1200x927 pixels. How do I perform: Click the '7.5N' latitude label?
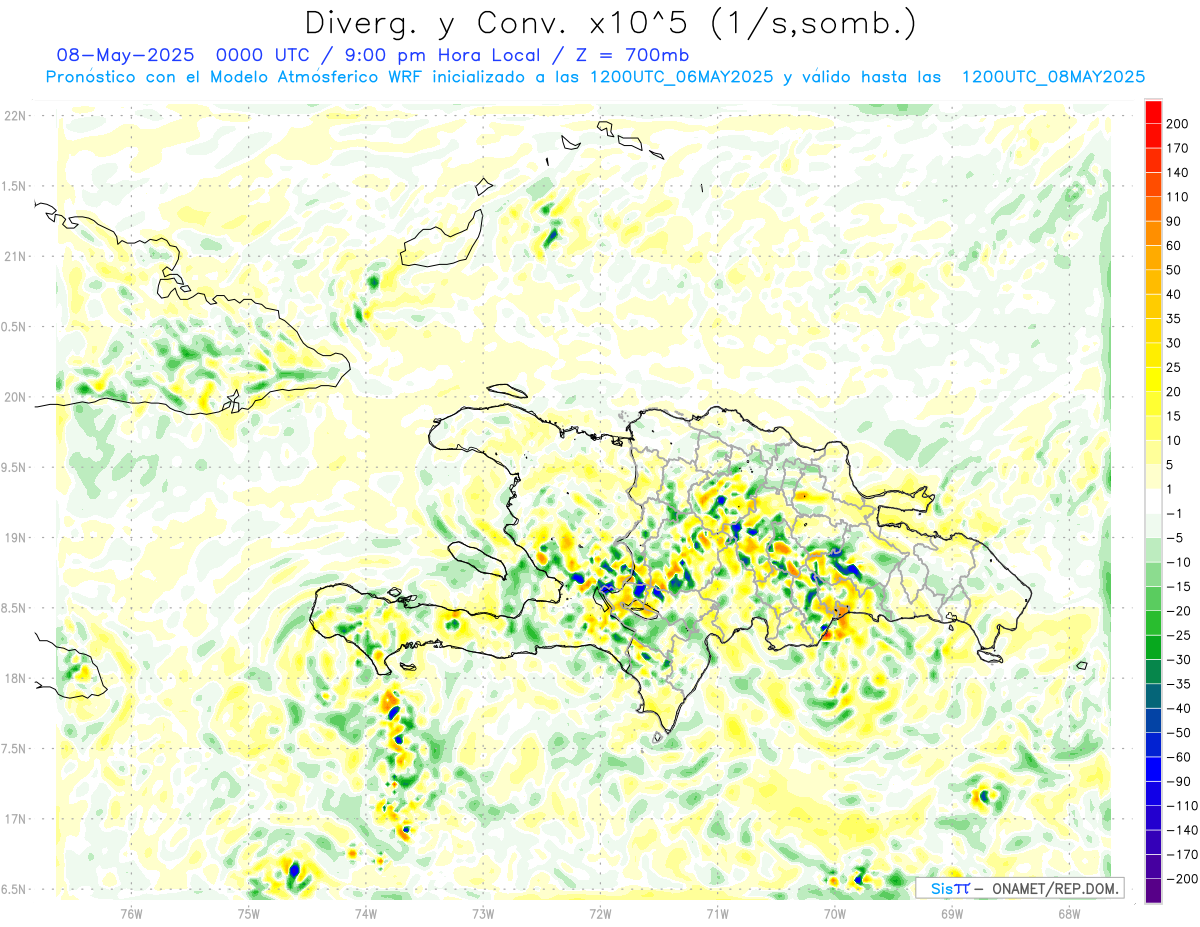[x=15, y=749]
